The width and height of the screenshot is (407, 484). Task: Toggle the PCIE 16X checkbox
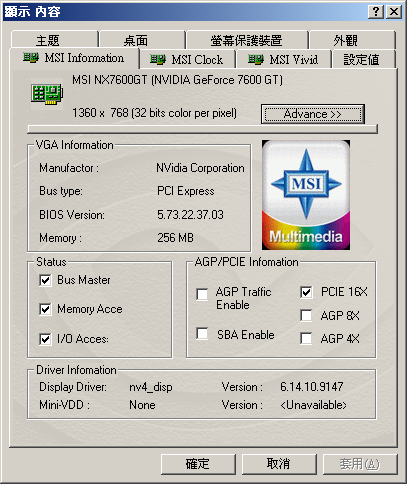click(306, 292)
